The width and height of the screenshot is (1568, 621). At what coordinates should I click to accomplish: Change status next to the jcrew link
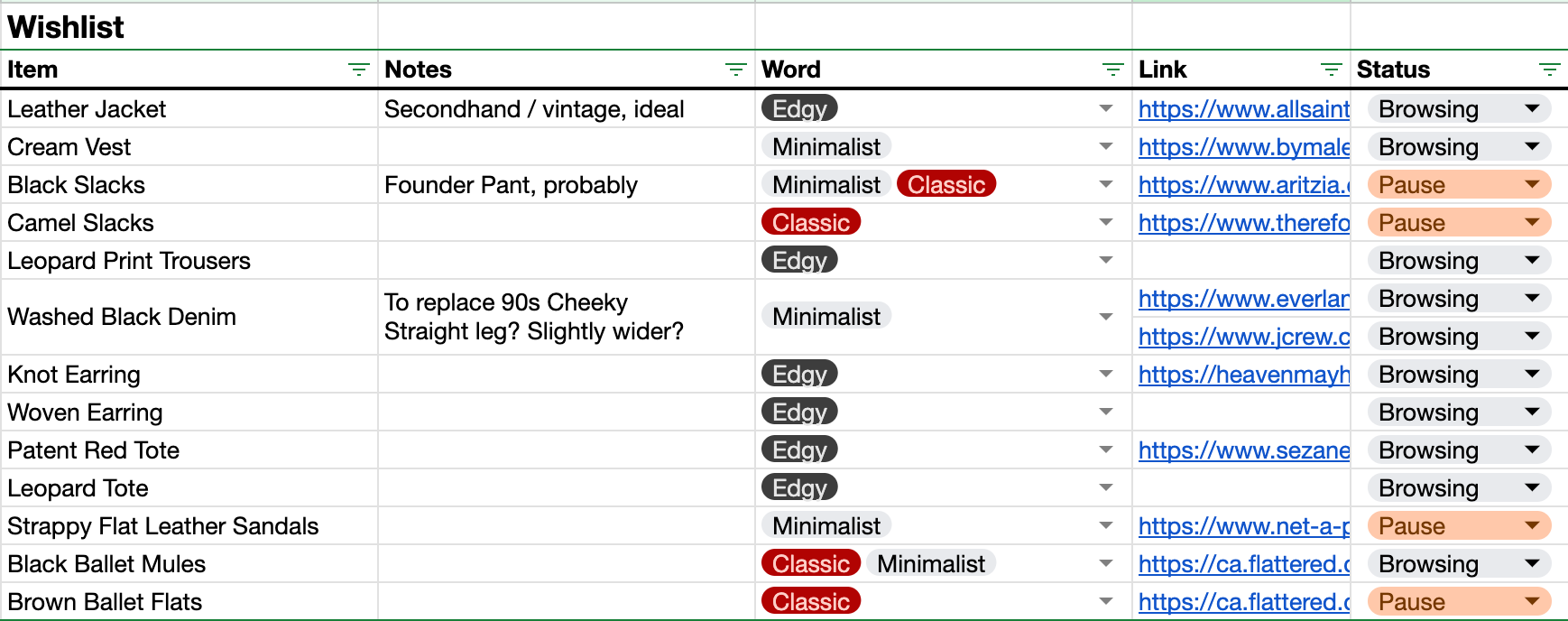pos(1460,336)
